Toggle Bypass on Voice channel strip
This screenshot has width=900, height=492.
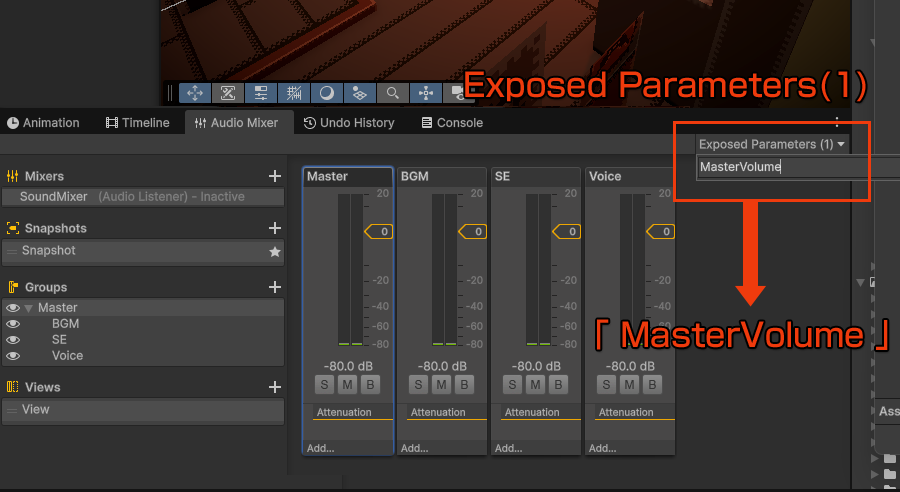(x=652, y=385)
